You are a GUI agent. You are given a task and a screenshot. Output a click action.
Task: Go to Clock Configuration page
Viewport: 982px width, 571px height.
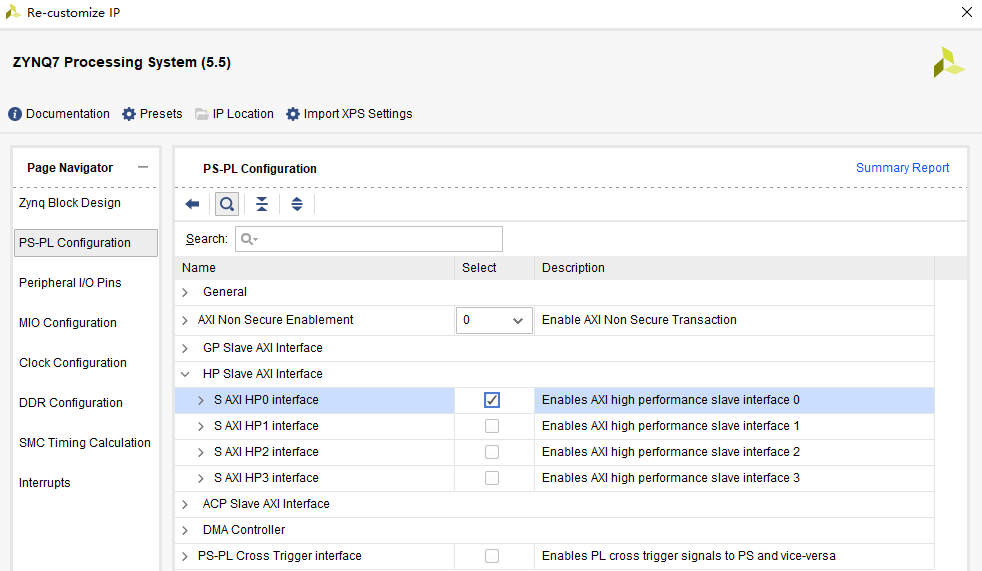pyautogui.click(x=73, y=363)
